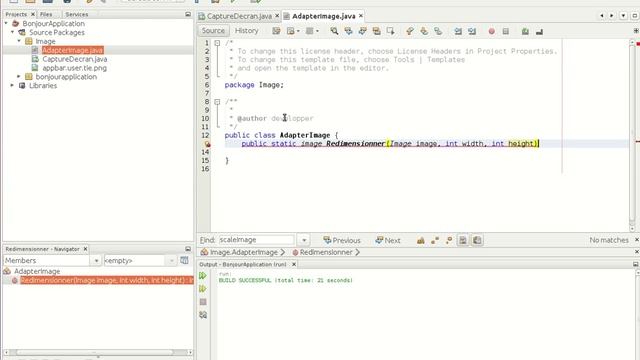Click the Last Edit location icon
The image size is (640, 360).
click(276, 31)
